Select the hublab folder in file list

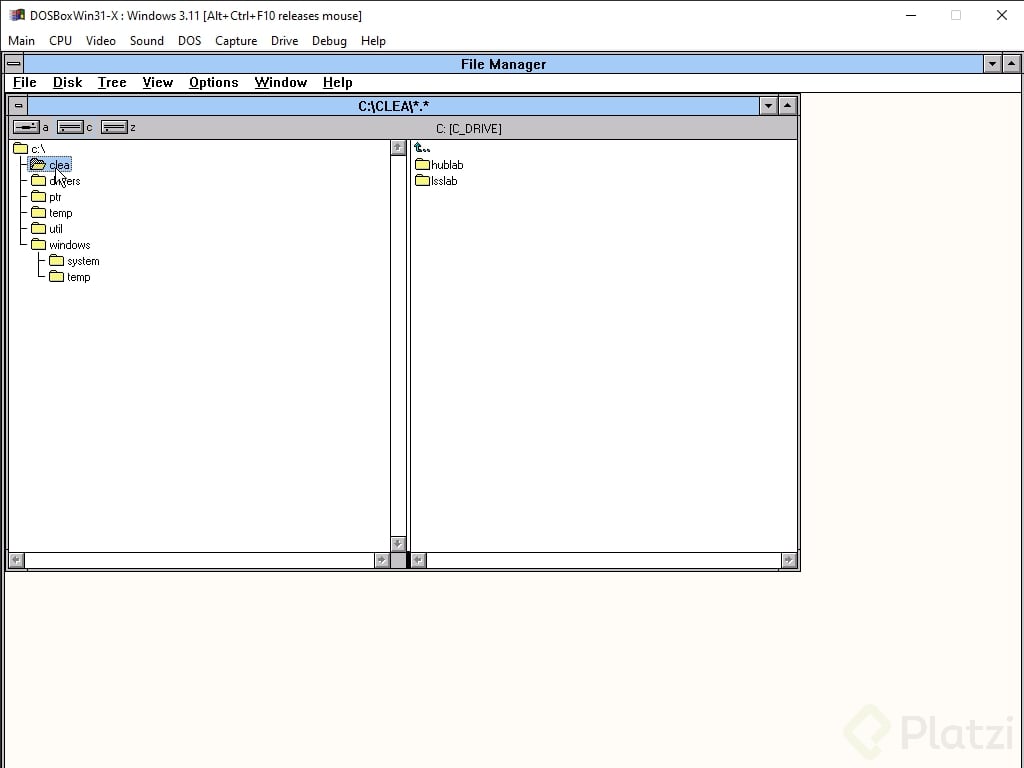[x=439, y=165]
